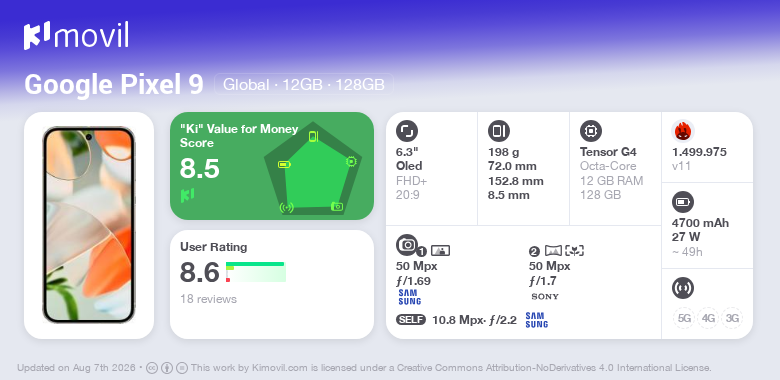Click the Ki value score pentagon chart

(313, 168)
